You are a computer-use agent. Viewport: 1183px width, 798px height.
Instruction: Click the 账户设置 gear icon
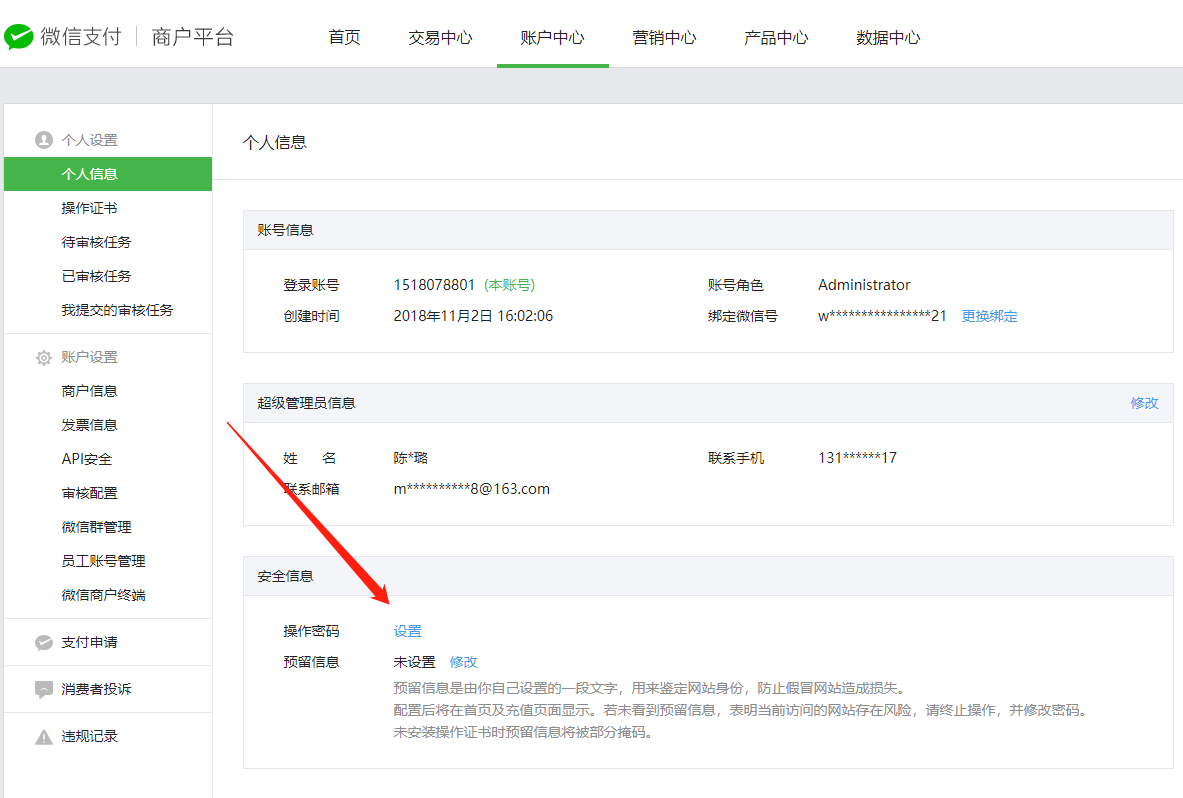pyautogui.click(x=43, y=357)
